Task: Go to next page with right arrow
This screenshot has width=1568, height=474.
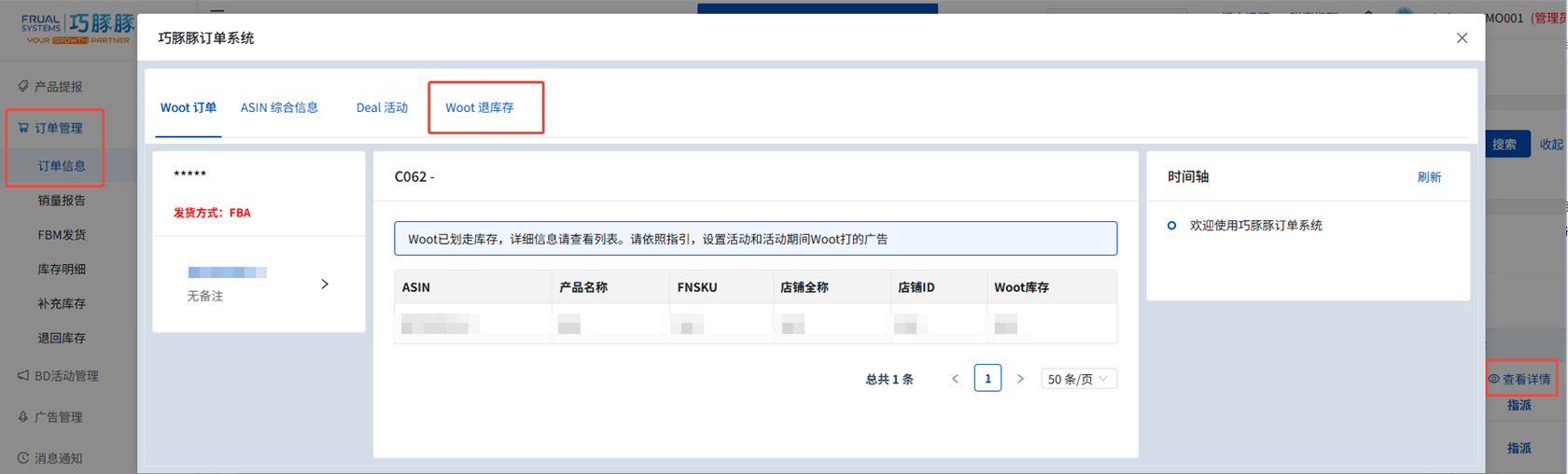Action: point(1020,379)
